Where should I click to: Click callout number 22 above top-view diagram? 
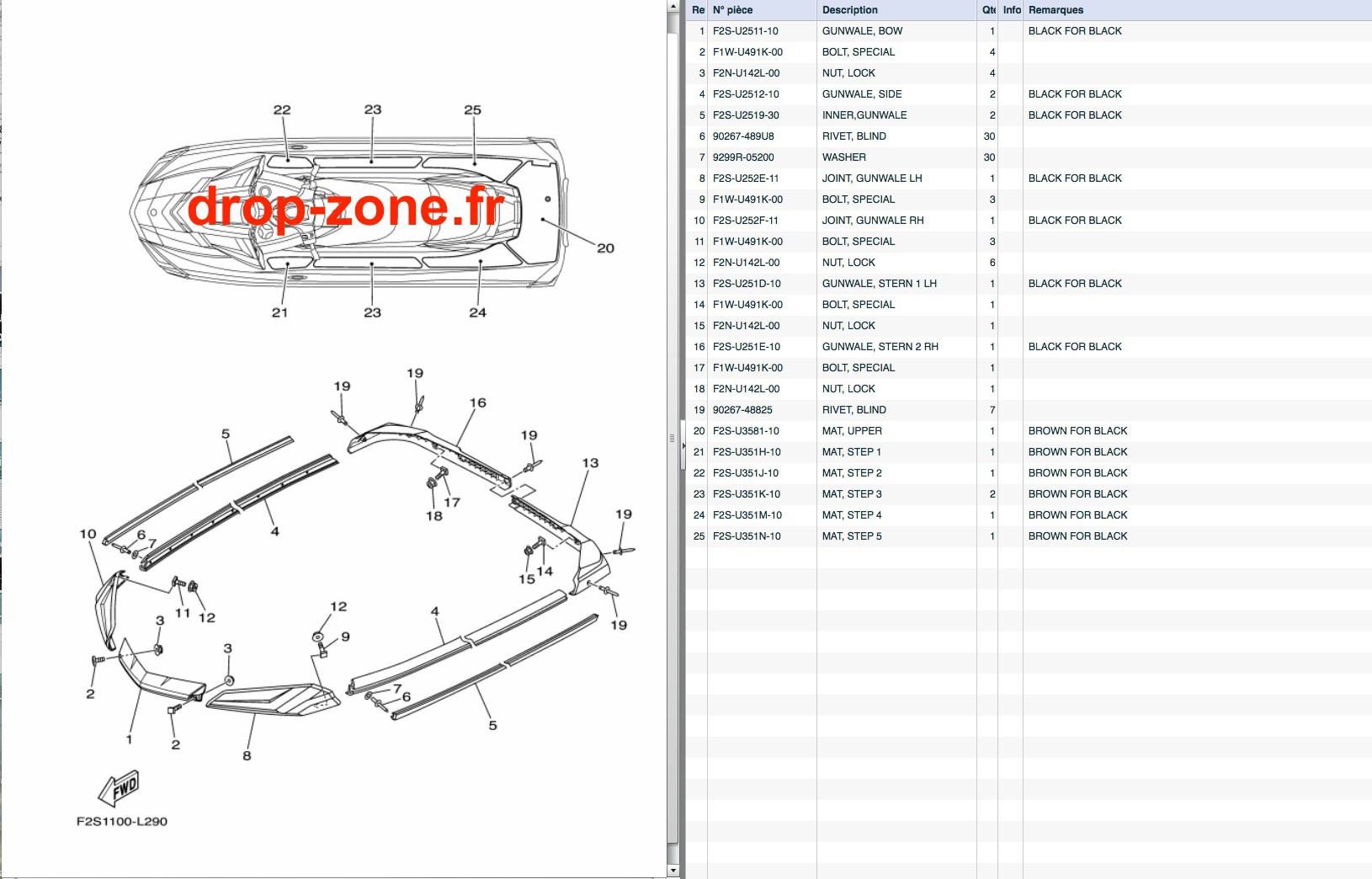pos(282,110)
